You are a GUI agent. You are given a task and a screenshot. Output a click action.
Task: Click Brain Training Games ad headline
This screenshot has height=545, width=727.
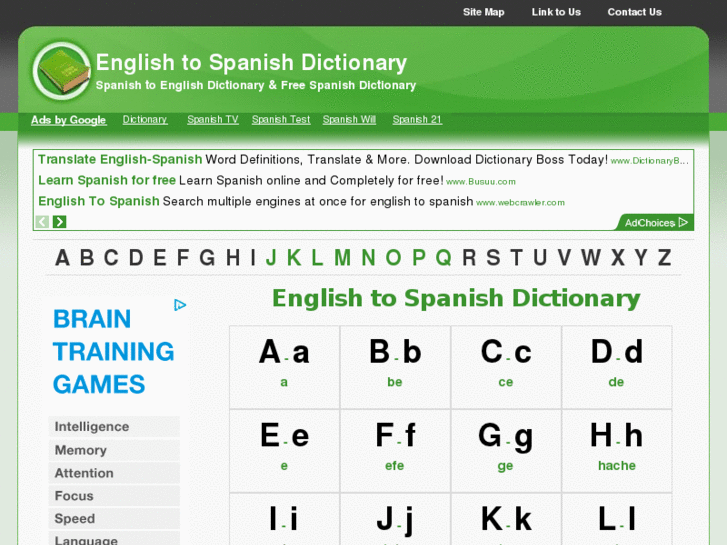point(113,352)
